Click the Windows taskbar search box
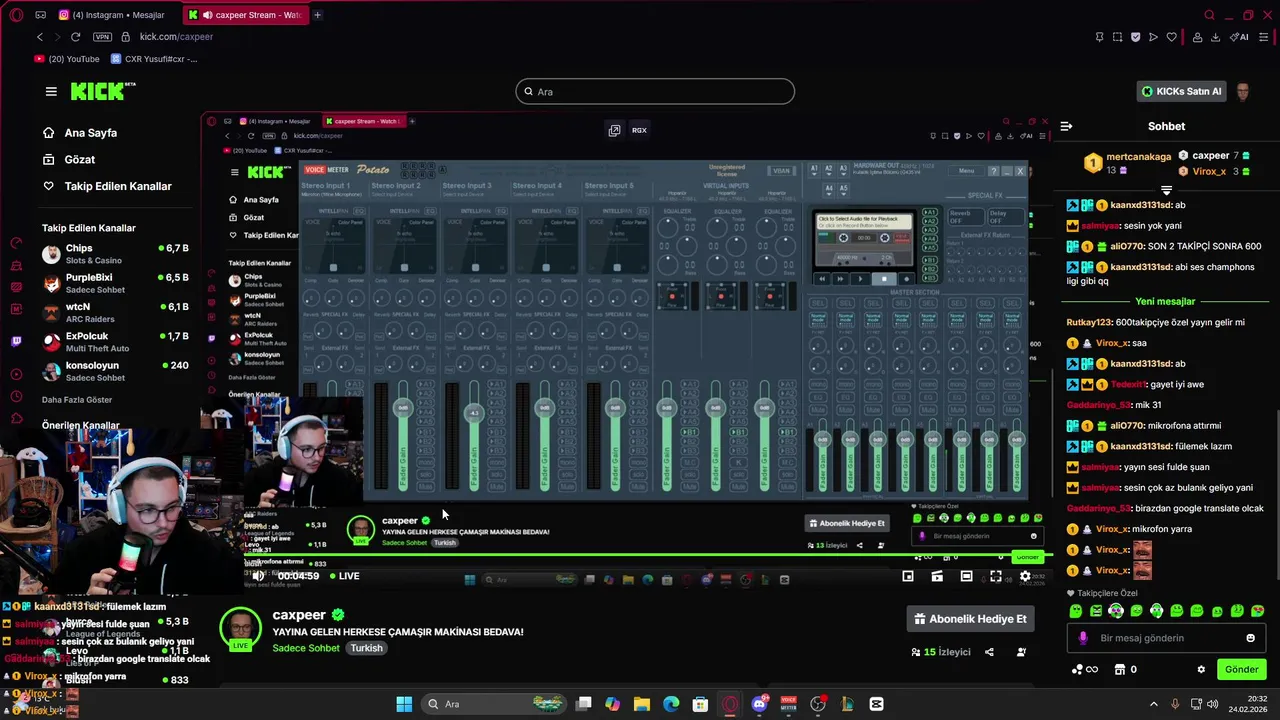 pyautogui.click(x=494, y=704)
